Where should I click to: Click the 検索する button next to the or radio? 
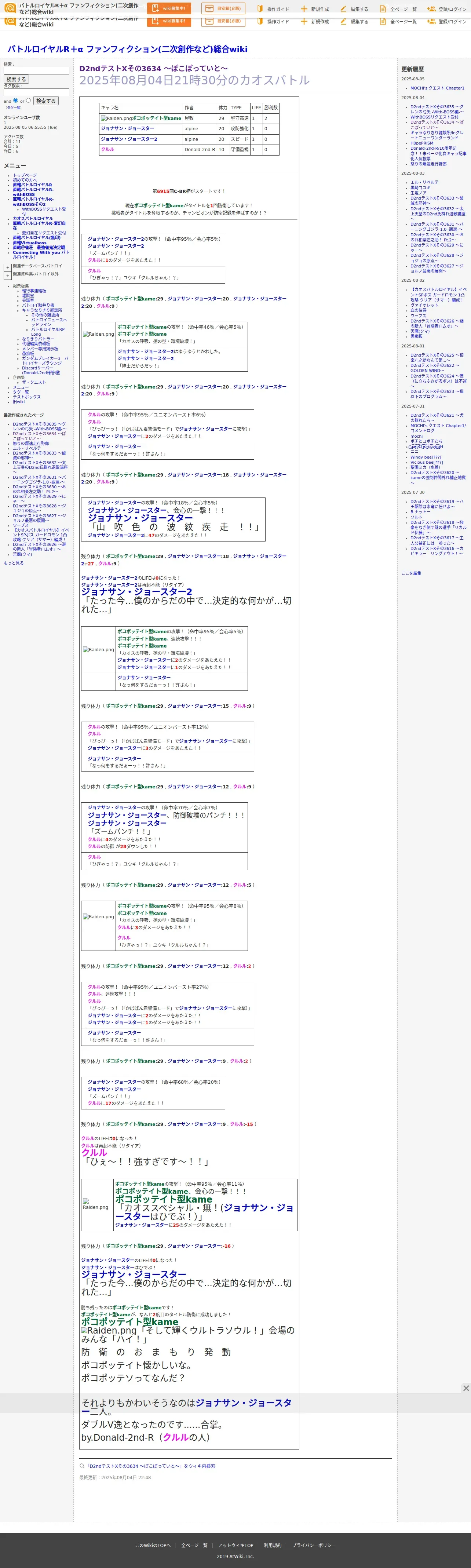tap(45, 101)
